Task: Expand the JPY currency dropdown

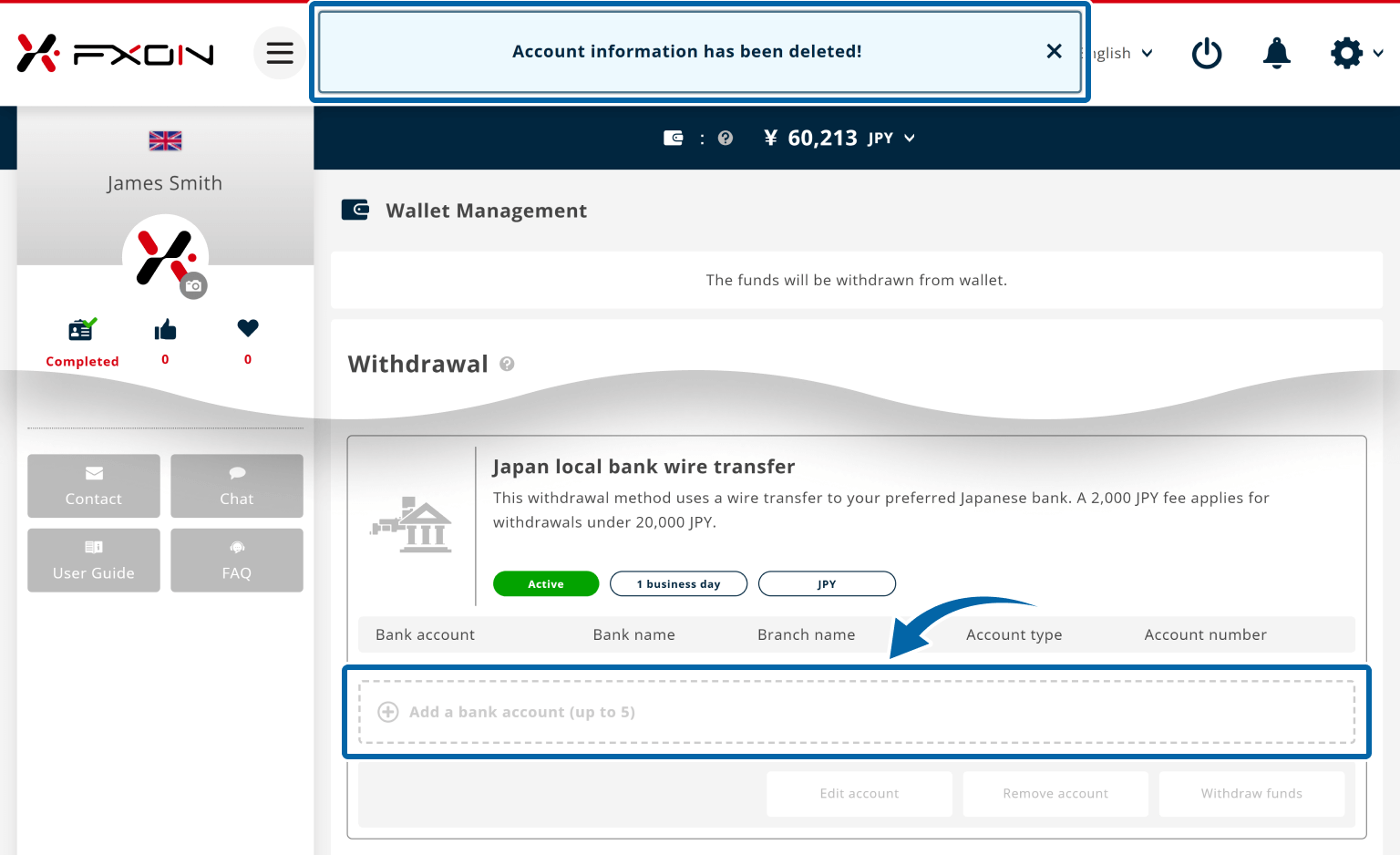Action: [x=891, y=138]
